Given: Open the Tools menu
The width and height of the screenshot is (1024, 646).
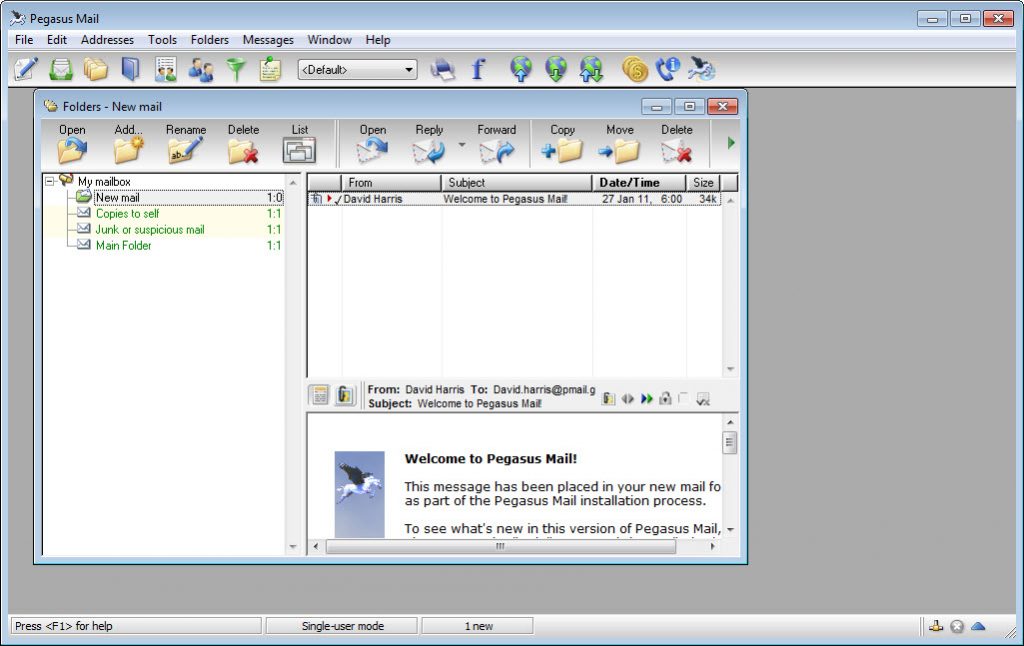Looking at the screenshot, I should (x=162, y=40).
